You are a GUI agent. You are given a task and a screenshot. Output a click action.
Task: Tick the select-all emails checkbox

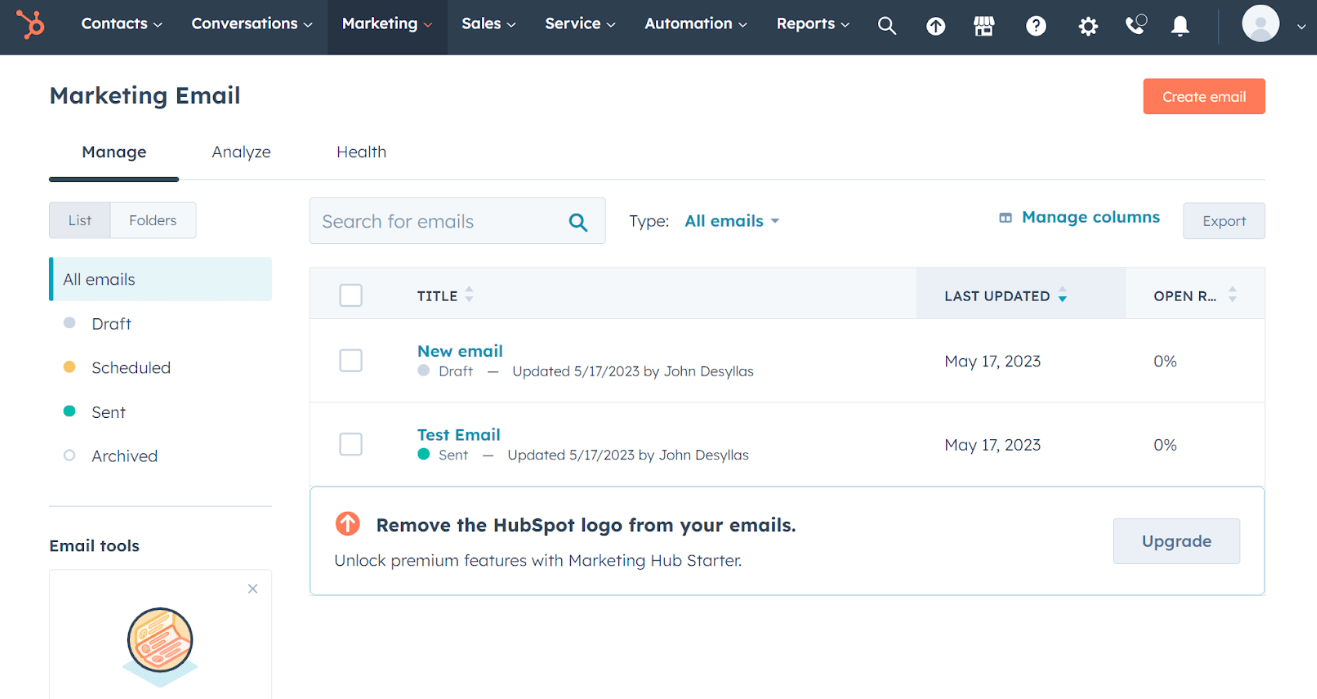point(351,295)
